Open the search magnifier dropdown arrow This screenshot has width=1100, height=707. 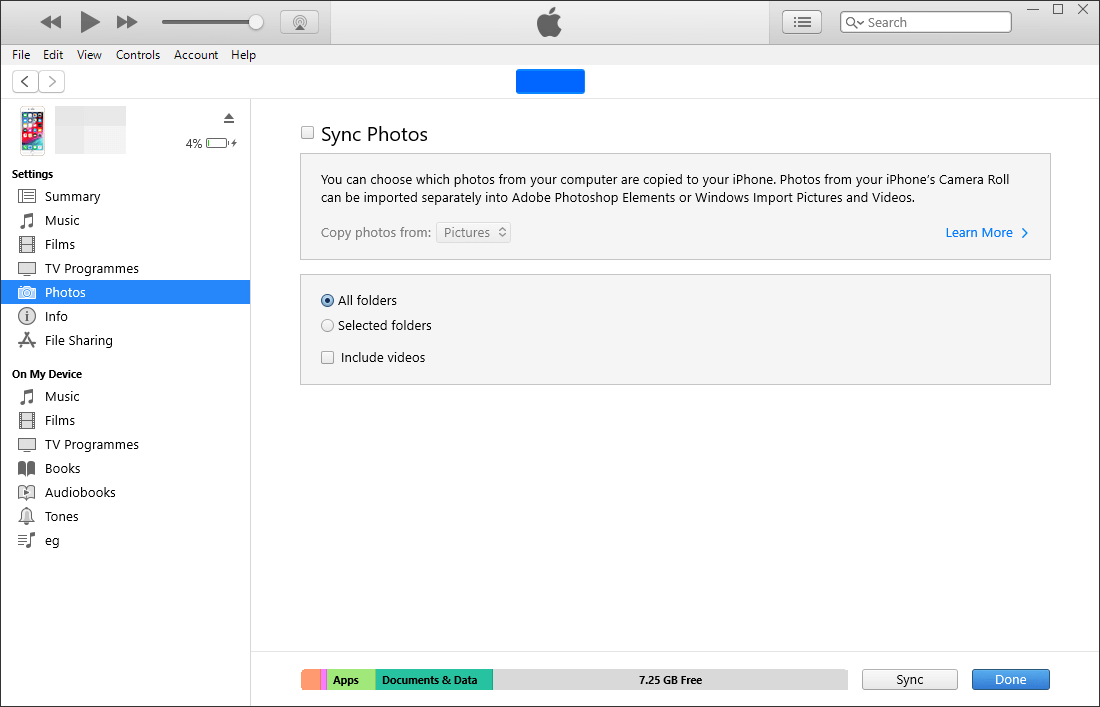point(854,22)
